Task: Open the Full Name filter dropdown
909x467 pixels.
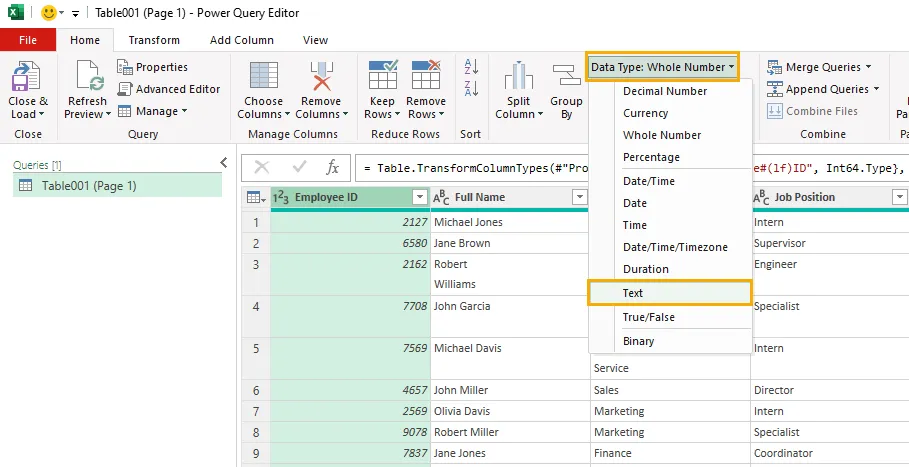Action: pyautogui.click(x=580, y=198)
